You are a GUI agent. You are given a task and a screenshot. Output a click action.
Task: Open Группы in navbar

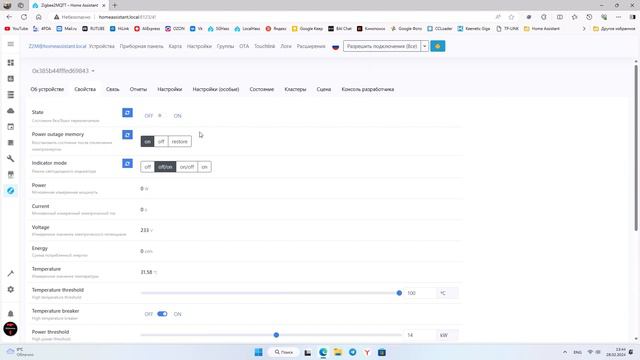click(x=225, y=46)
